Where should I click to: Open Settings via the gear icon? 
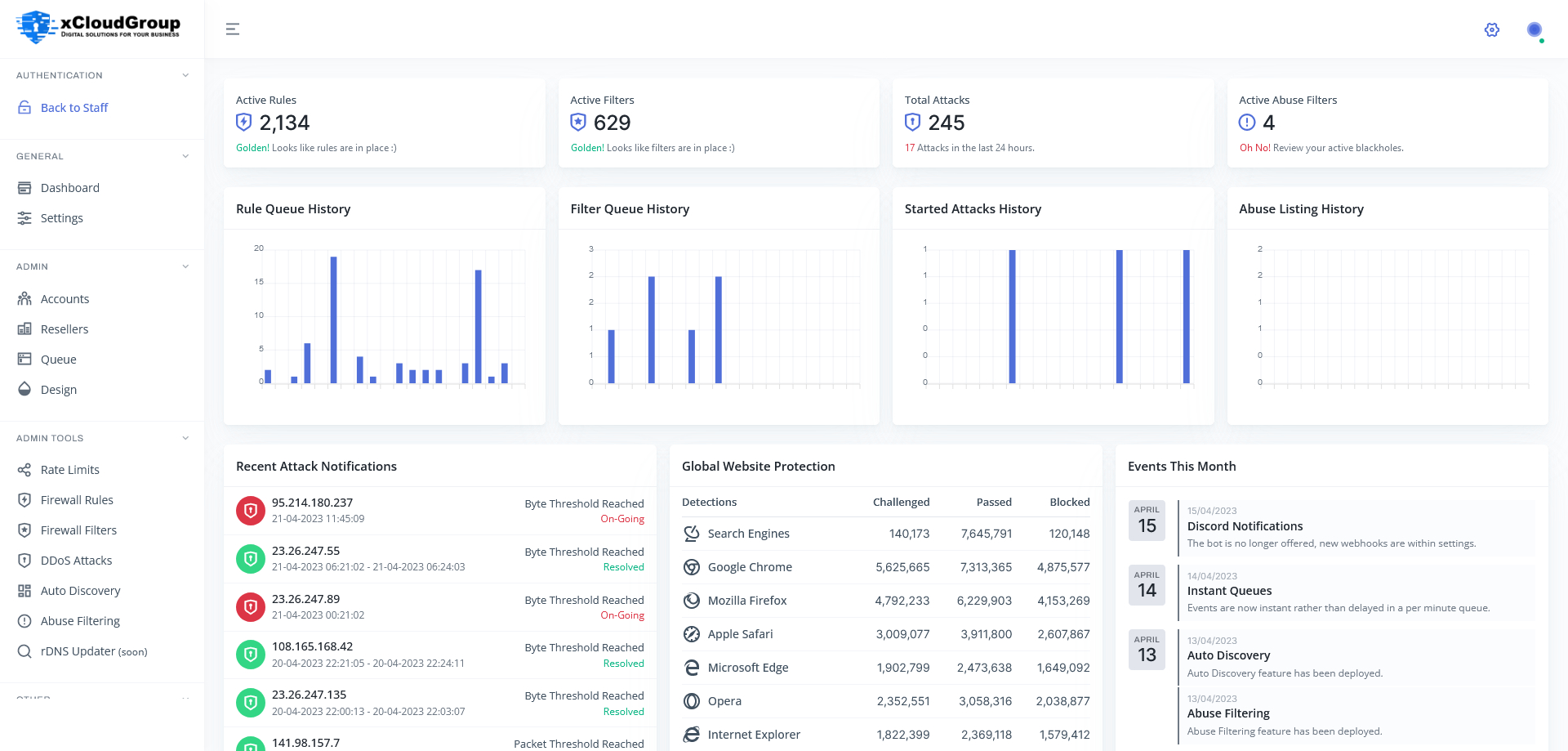coord(1491,29)
